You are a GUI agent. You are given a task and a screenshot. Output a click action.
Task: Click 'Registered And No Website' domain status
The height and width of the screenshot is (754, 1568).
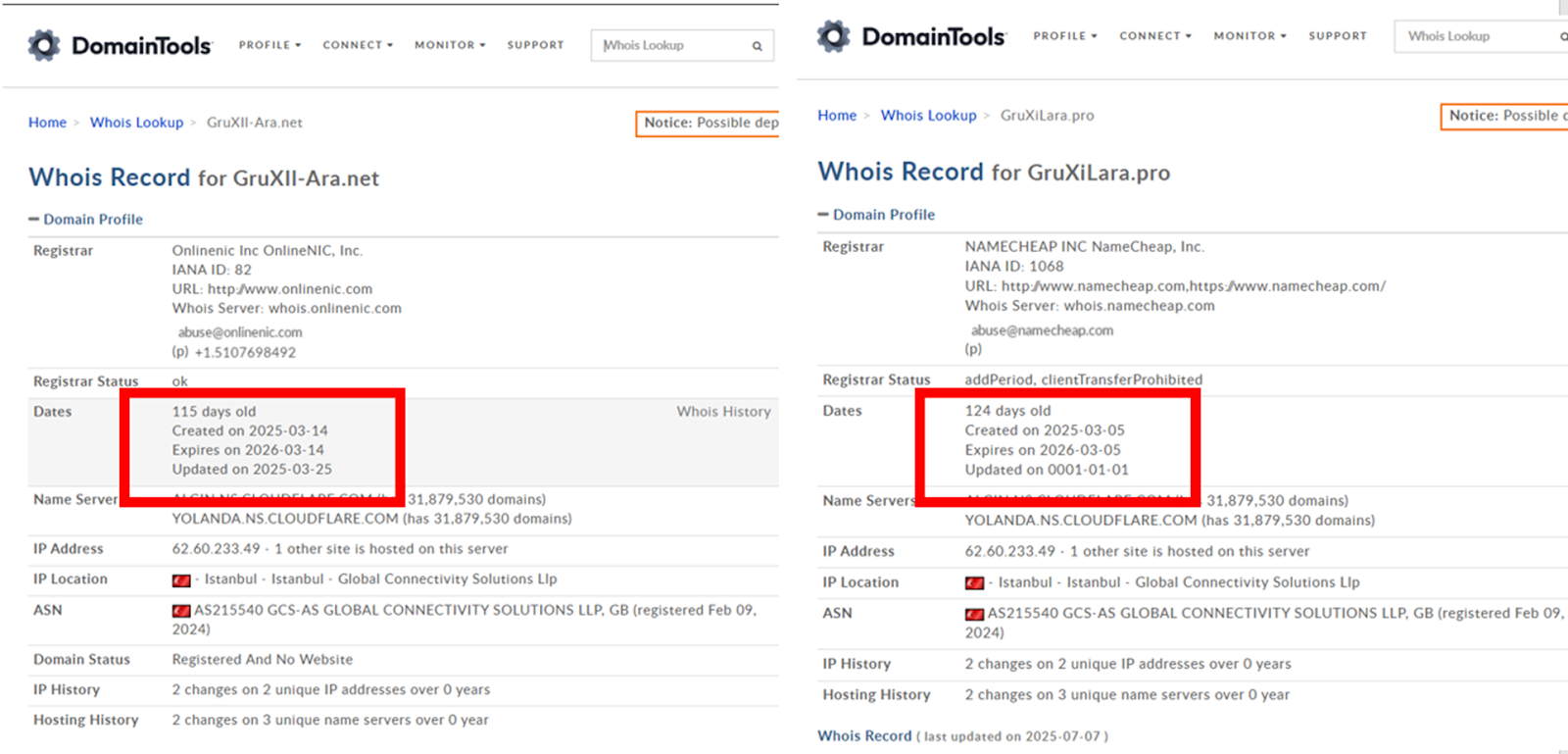[x=263, y=660]
